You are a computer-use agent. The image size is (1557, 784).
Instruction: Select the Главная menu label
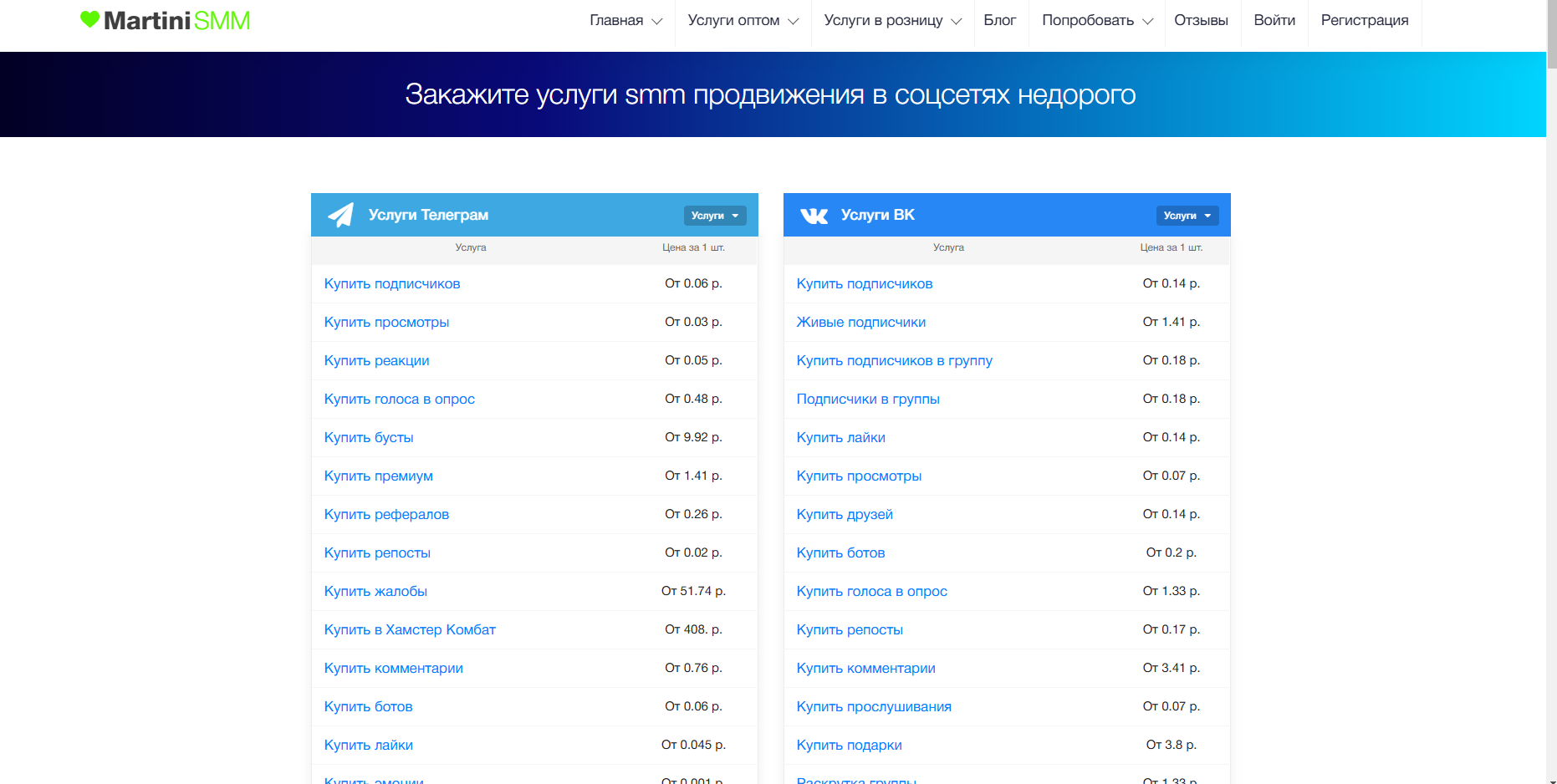coord(616,20)
